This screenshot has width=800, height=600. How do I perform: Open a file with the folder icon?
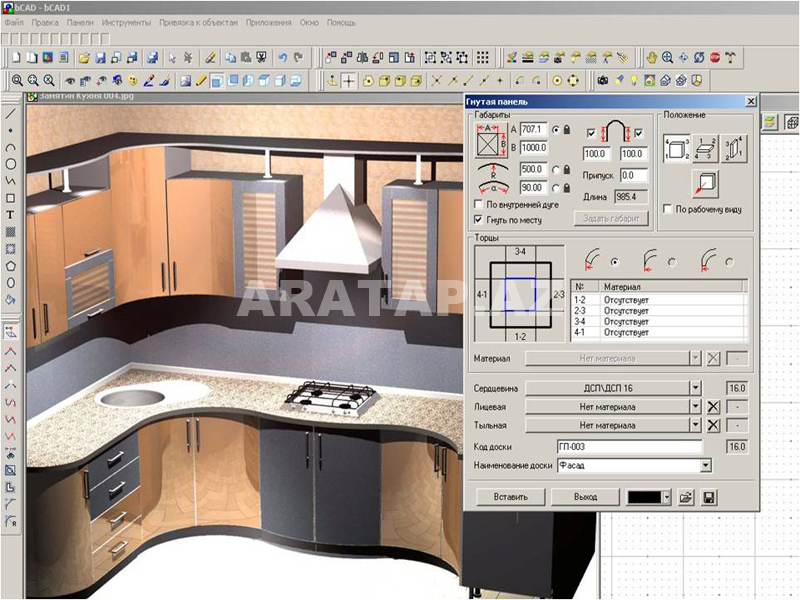[x=84, y=58]
